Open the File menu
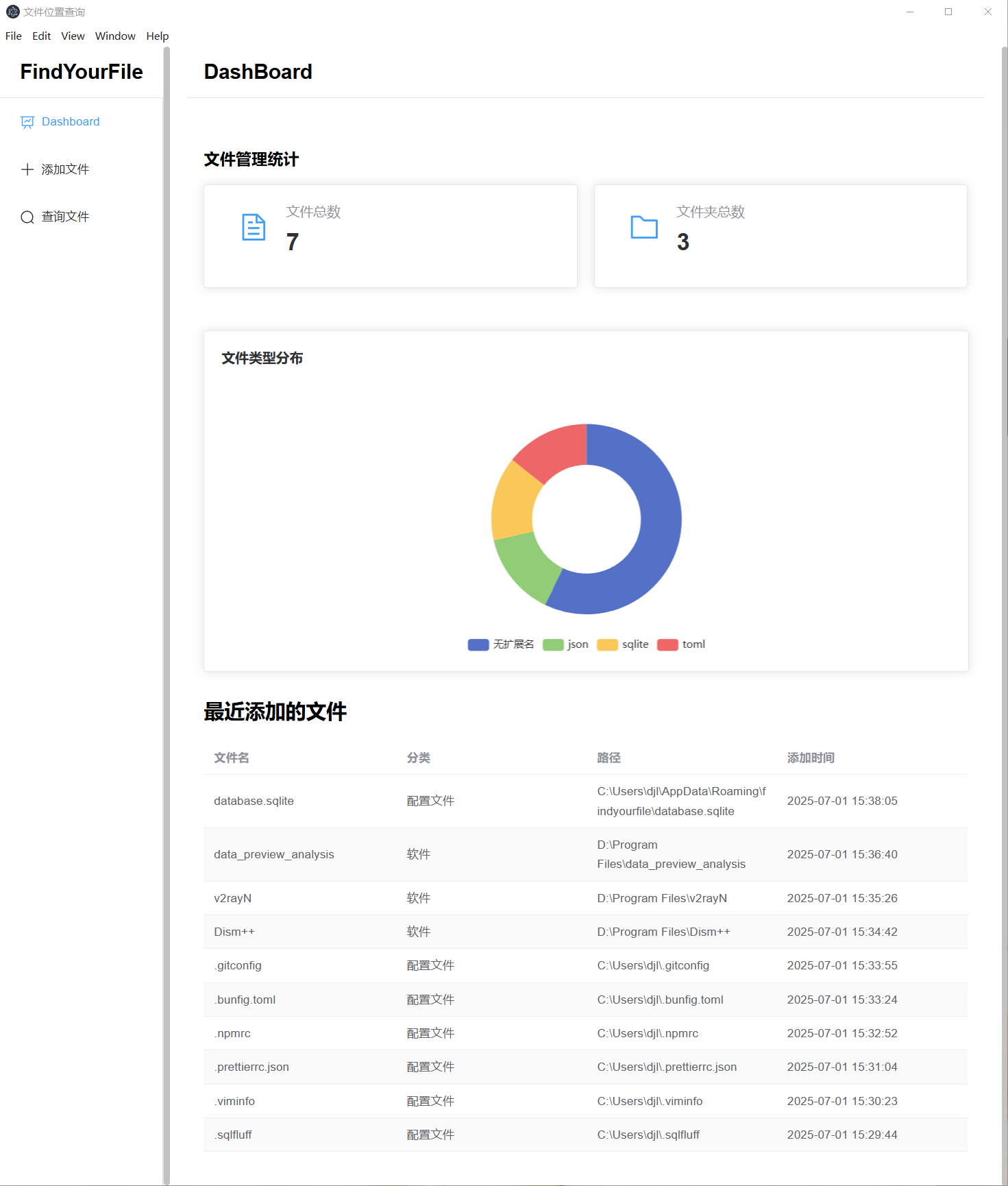The height and width of the screenshot is (1186, 1008). pos(14,36)
